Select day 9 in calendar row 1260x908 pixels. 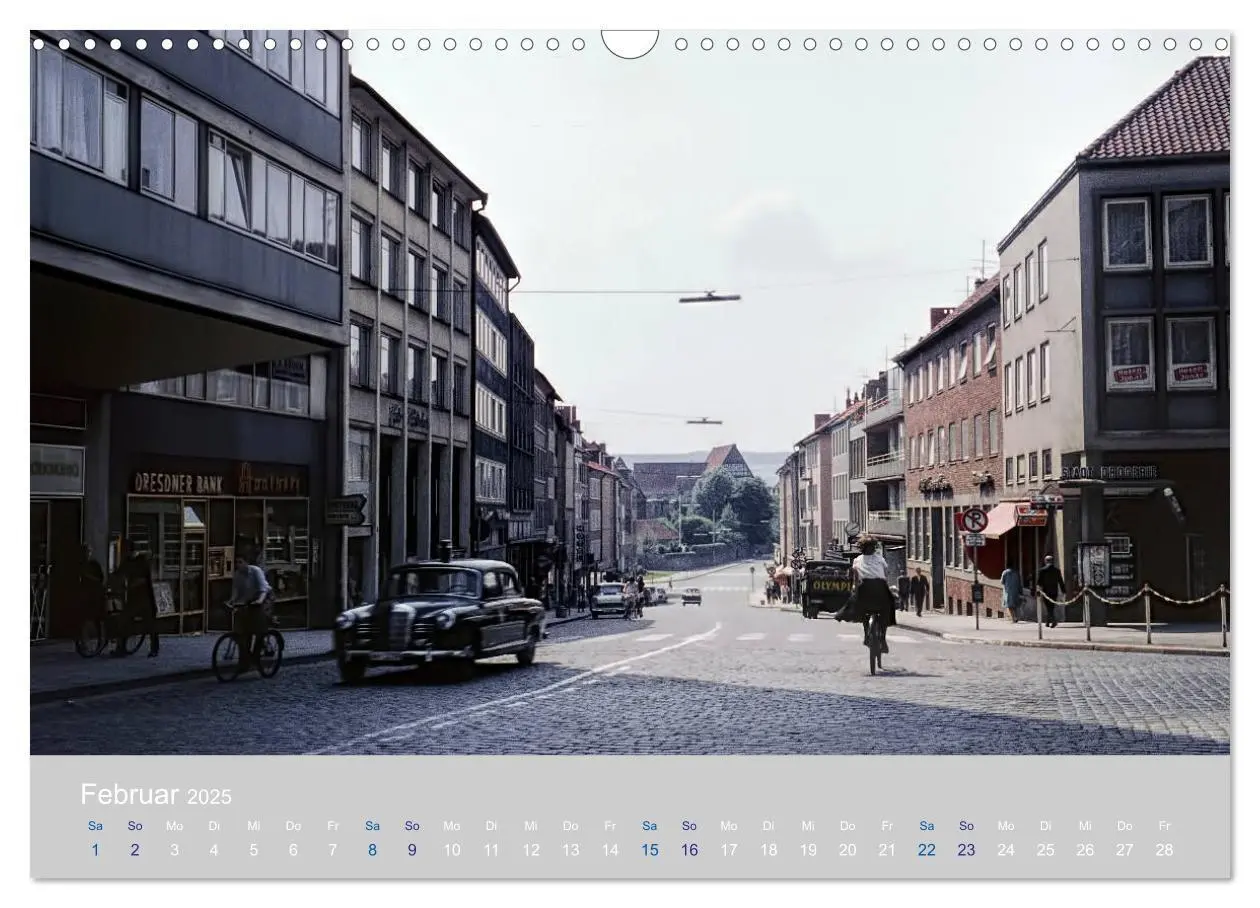[412, 850]
